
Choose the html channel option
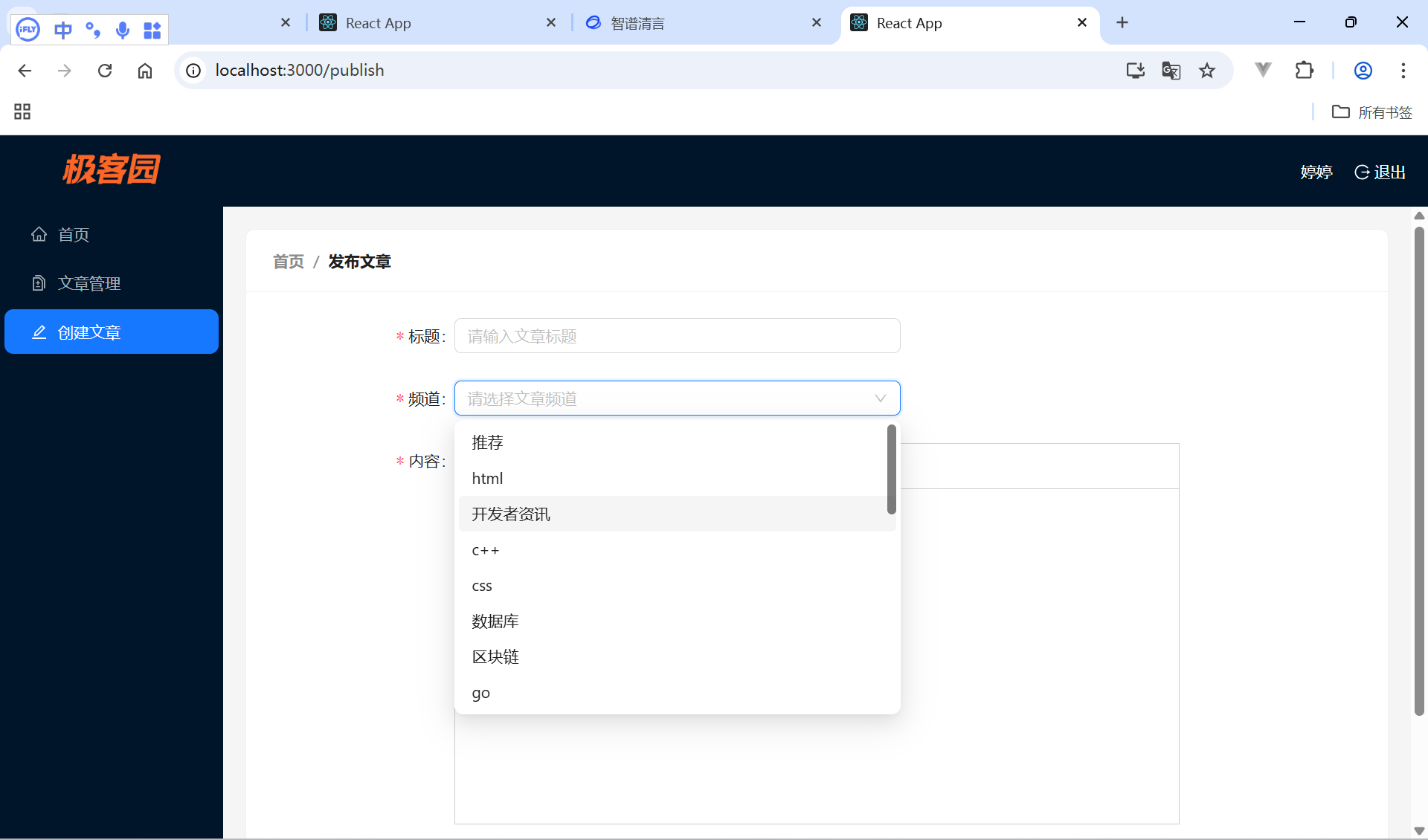pos(487,479)
